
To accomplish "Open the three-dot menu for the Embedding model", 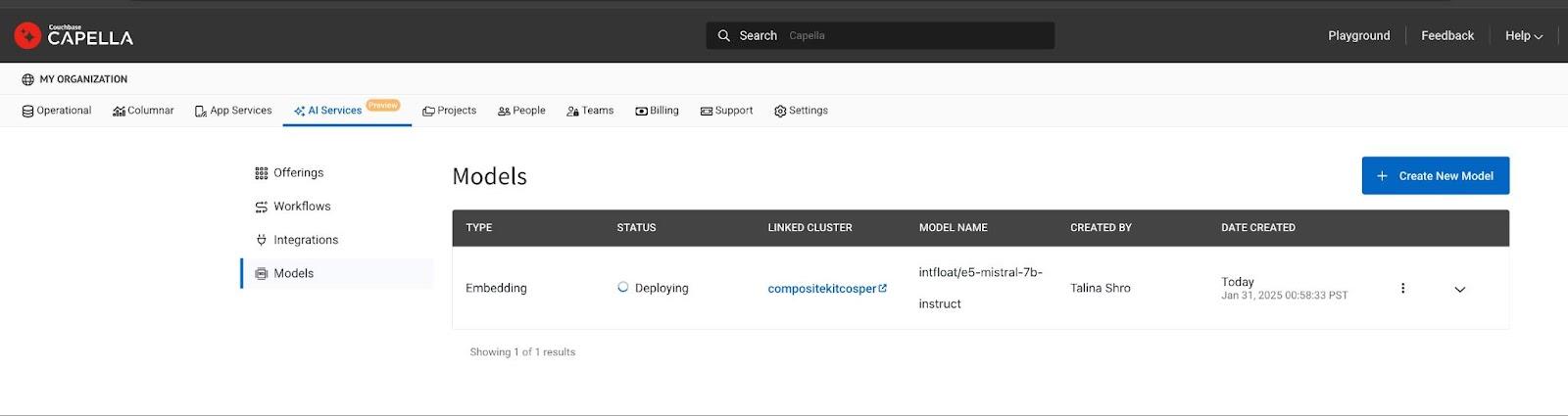I will pyautogui.click(x=1402, y=288).
